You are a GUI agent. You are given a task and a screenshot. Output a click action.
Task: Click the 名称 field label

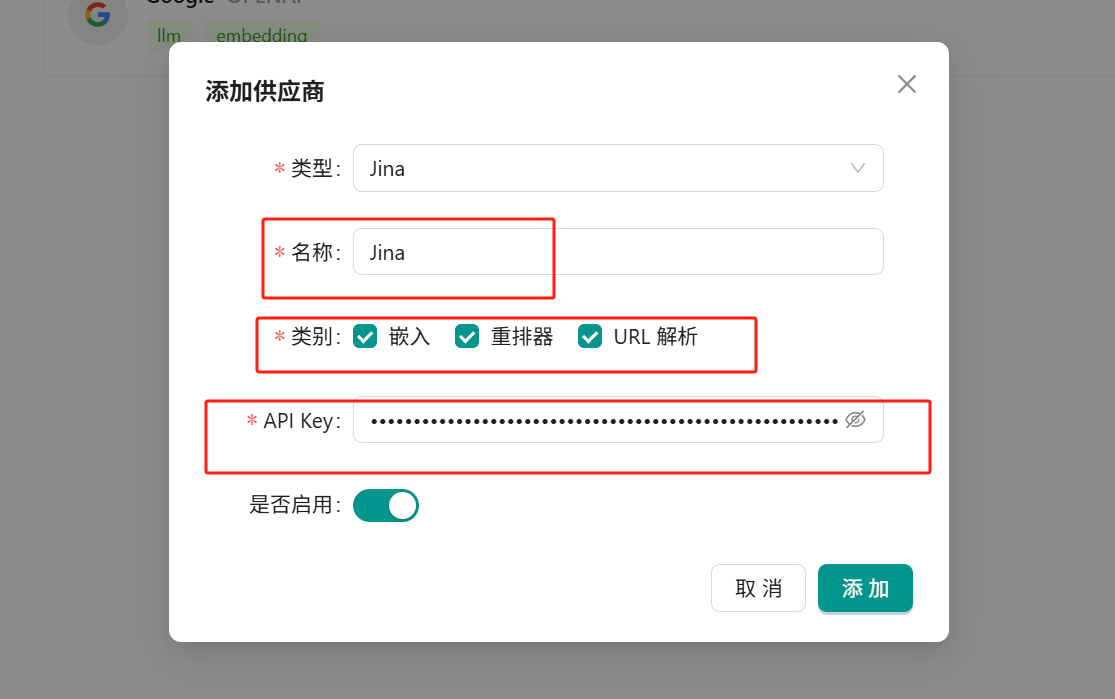coord(312,253)
